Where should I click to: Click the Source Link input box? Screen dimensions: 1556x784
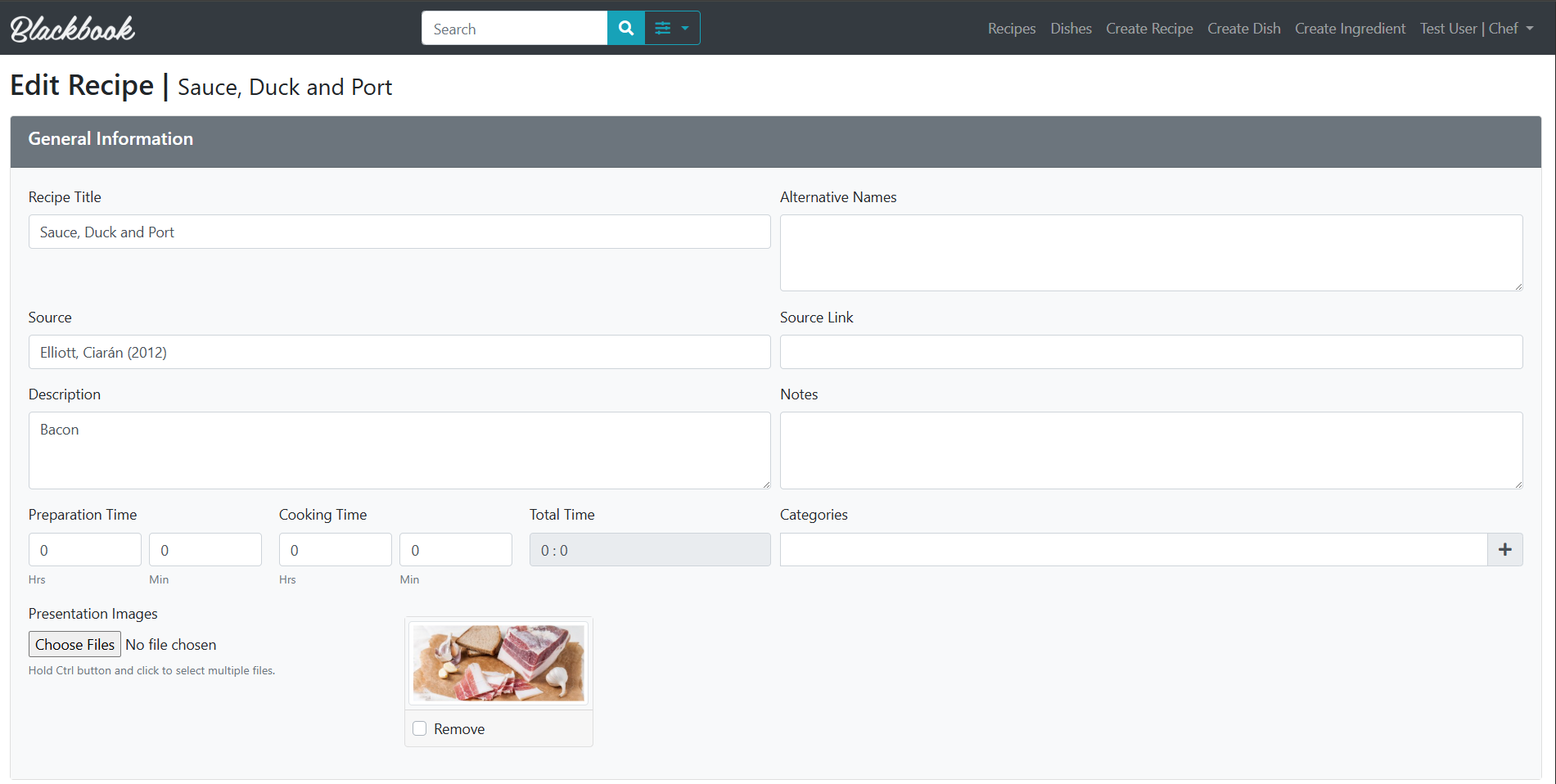coord(1150,352)
